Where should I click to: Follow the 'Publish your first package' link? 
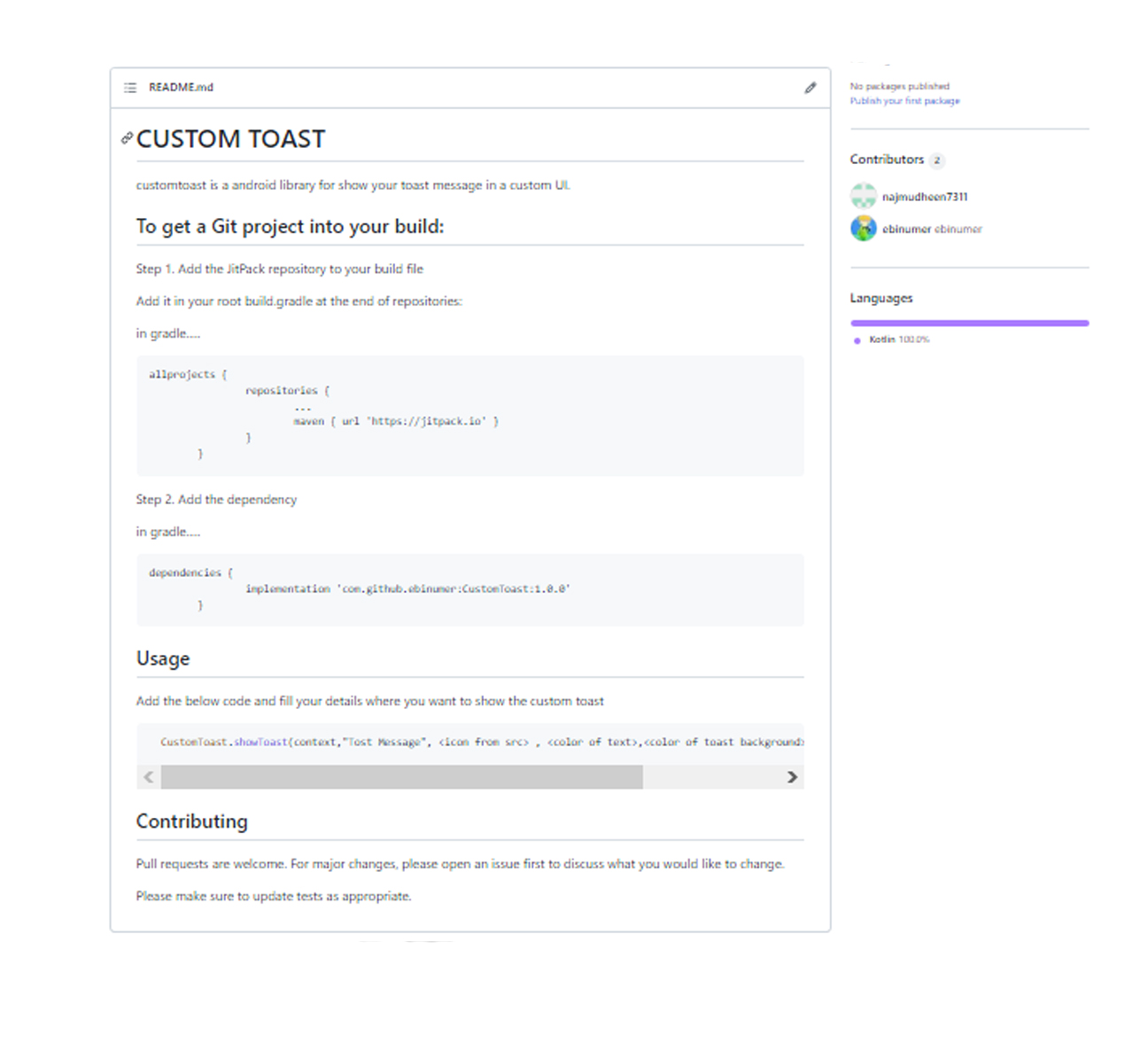click(904, 101)
